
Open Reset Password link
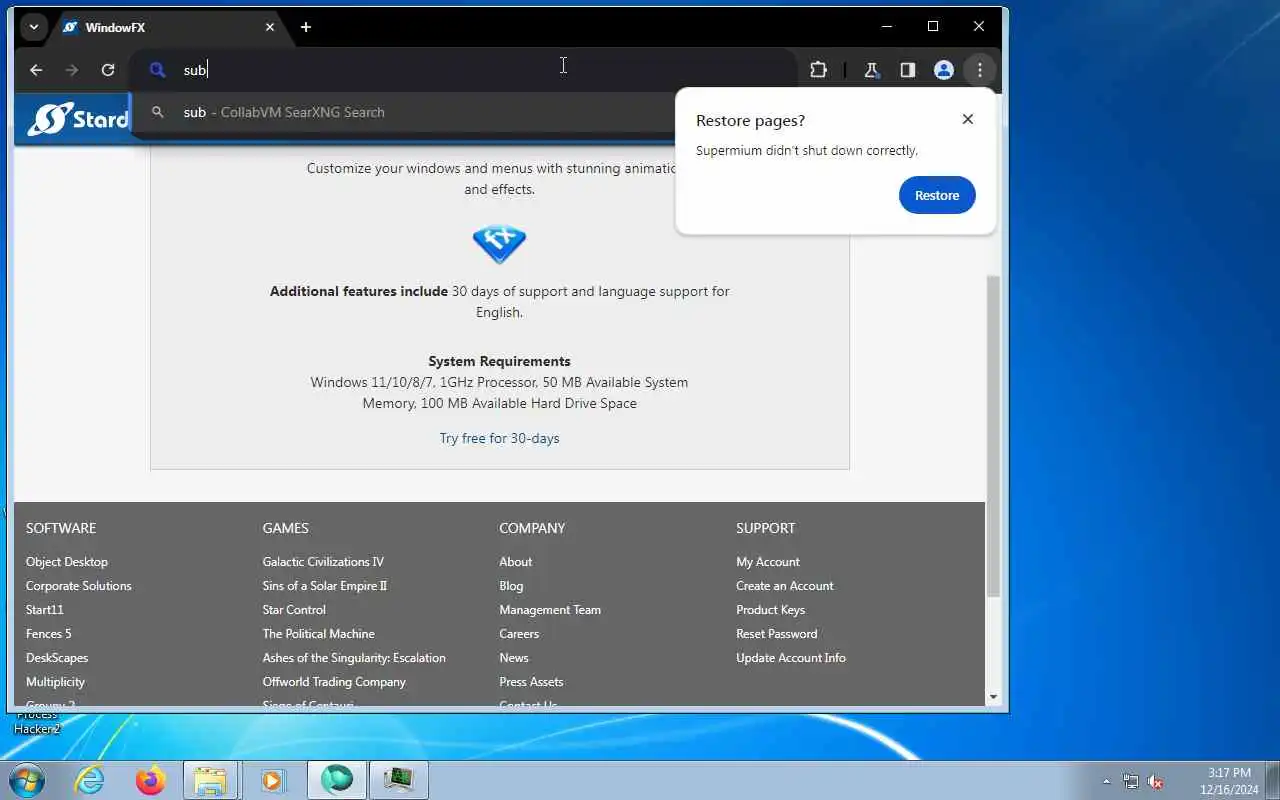[777, 634]
